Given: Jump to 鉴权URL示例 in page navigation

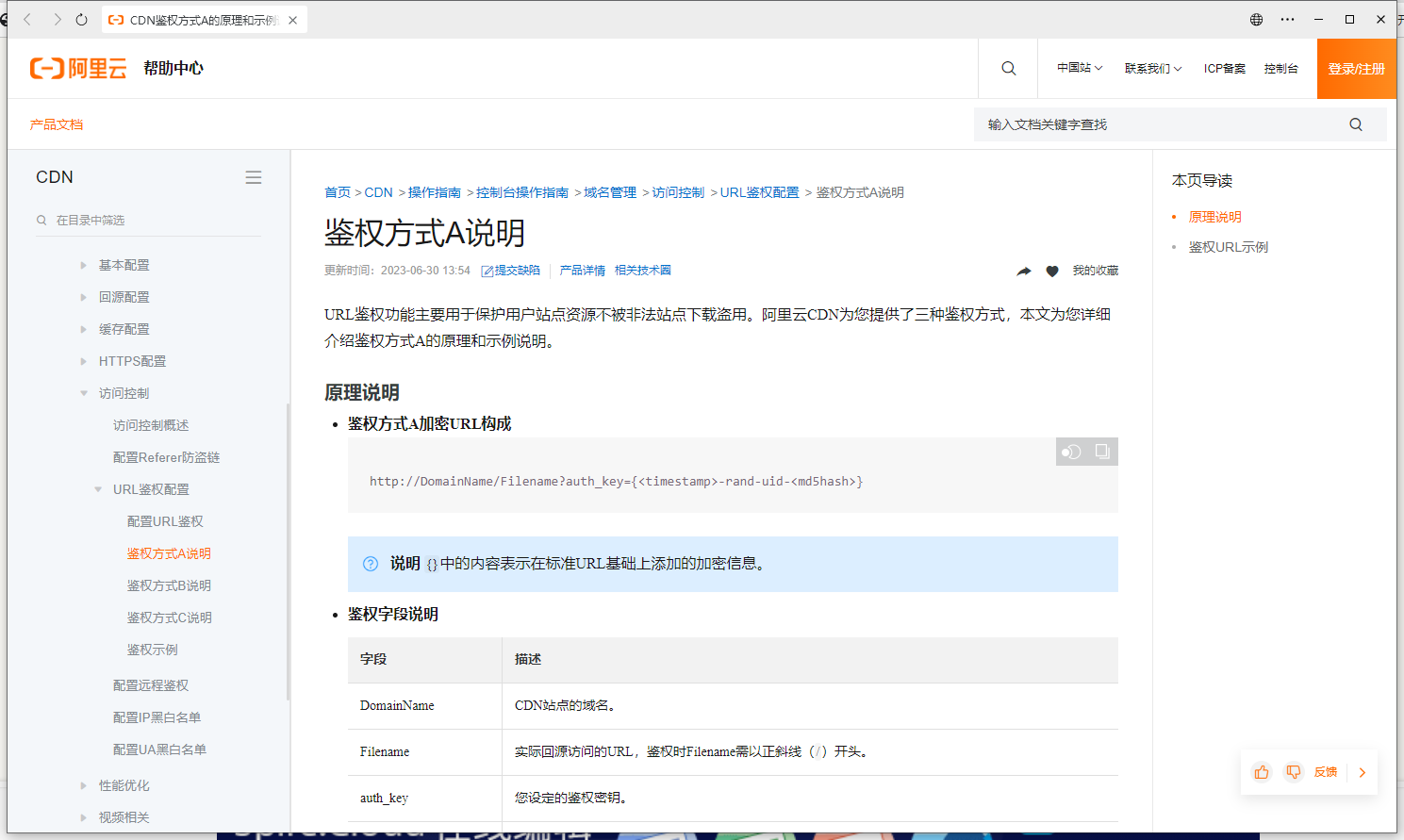Looking at the screenshot, I should tap(1228, 247).
